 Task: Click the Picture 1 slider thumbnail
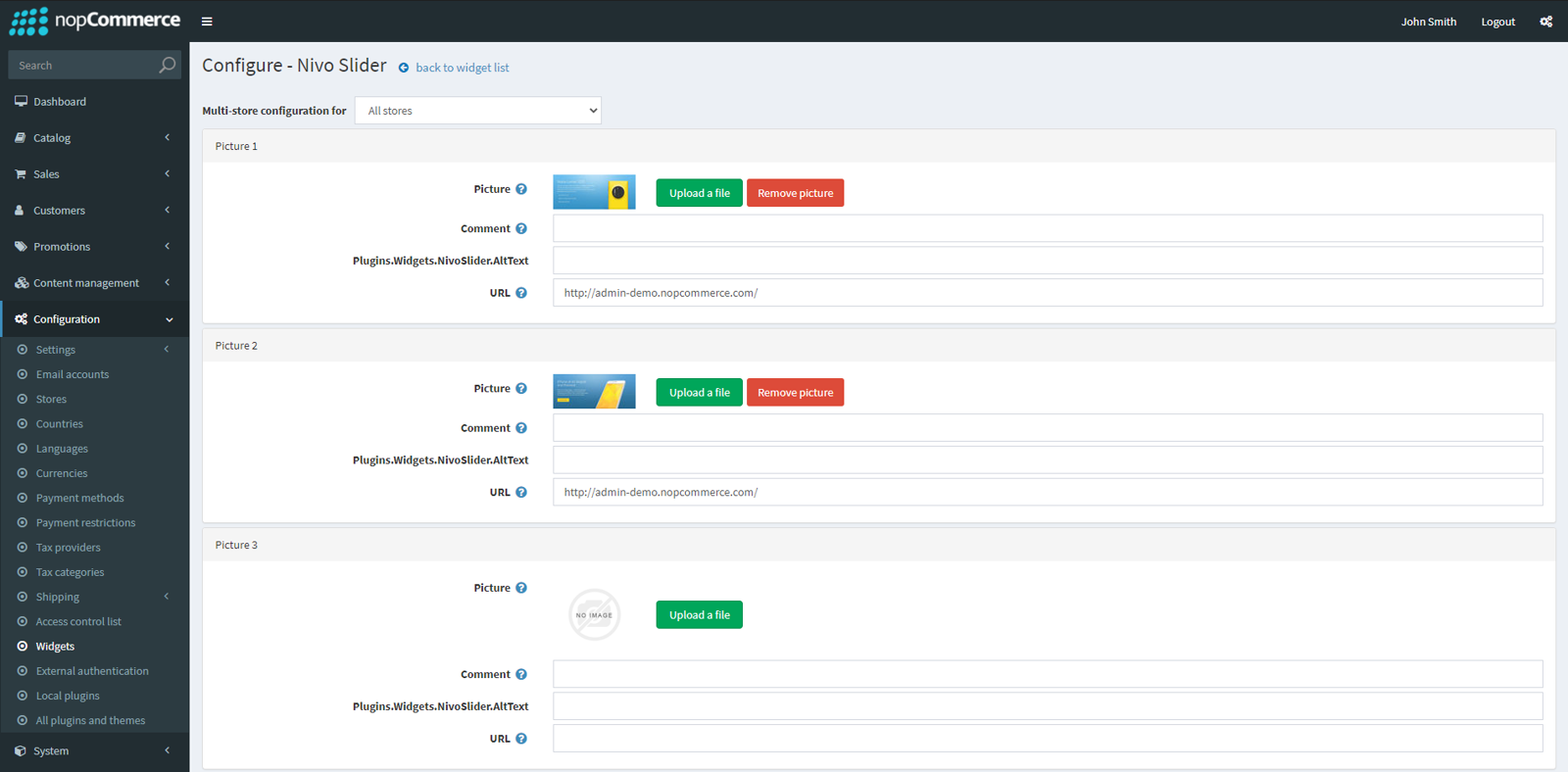[x=594, y=192]
